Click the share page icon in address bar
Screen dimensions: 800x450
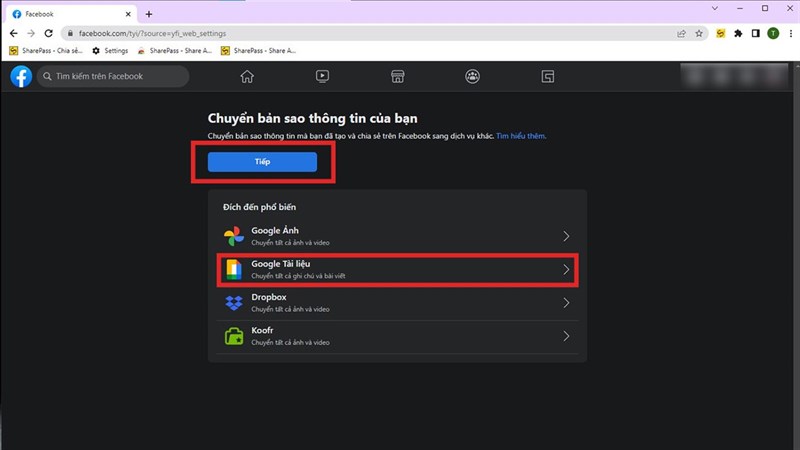pyautogui.click(x=681, y=34)
